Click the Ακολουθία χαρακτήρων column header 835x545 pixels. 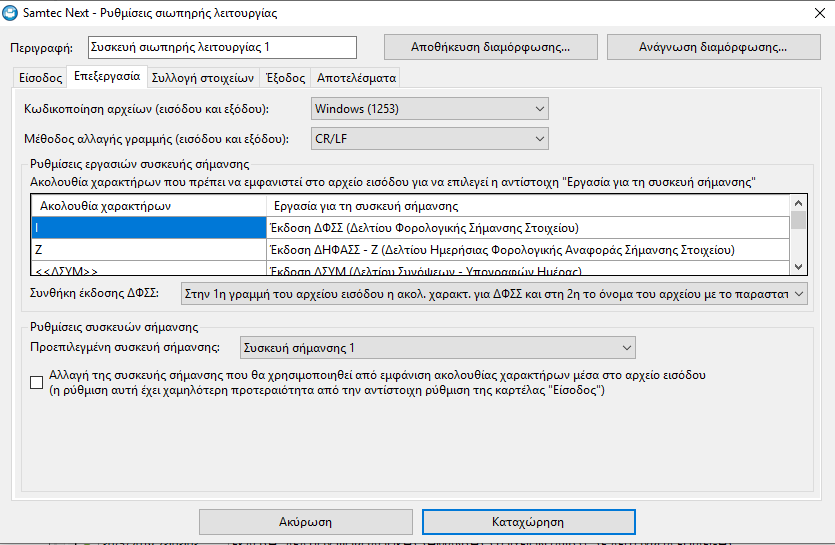pyautogui.click(x=149, y=206)
